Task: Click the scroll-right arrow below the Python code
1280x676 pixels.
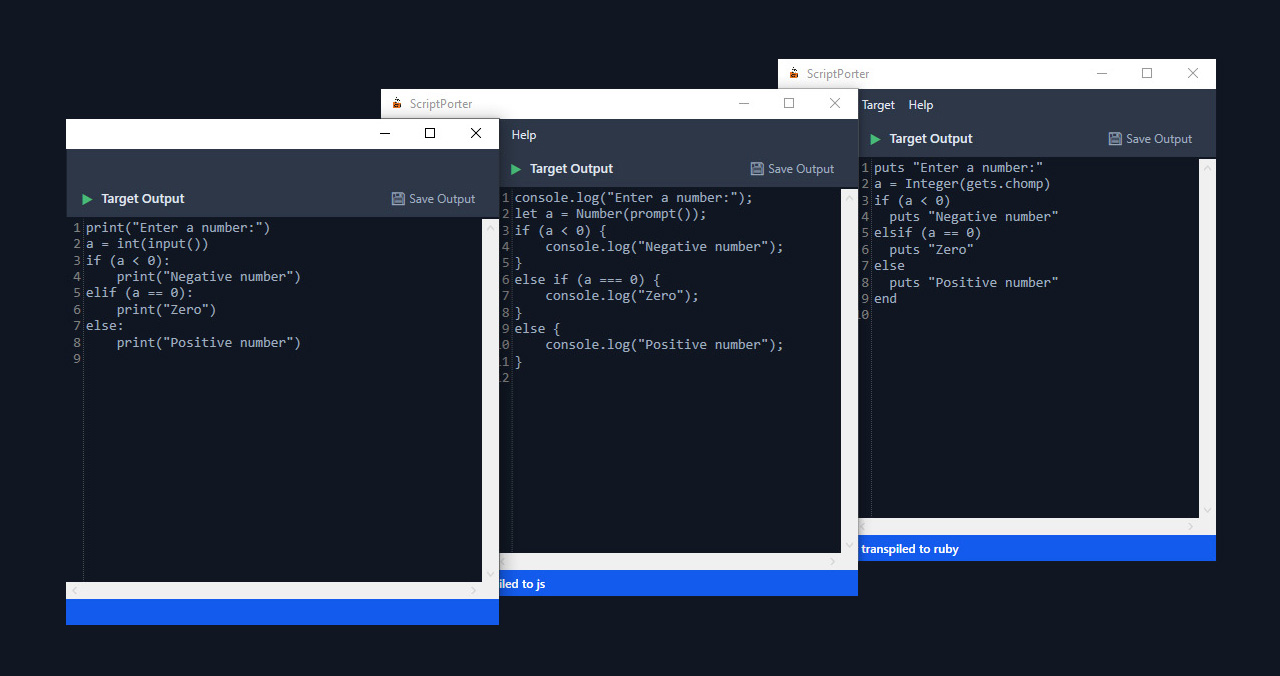Action: [474, 590]
